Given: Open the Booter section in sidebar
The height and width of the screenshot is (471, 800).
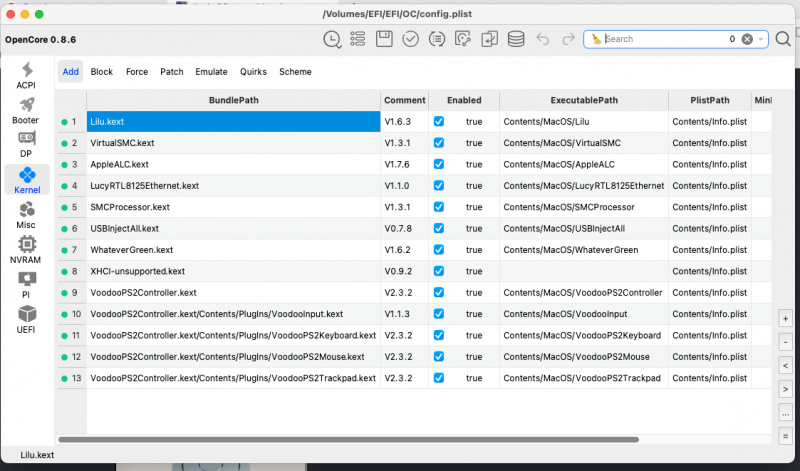Looking at the screenshot, I should [26, 110].
